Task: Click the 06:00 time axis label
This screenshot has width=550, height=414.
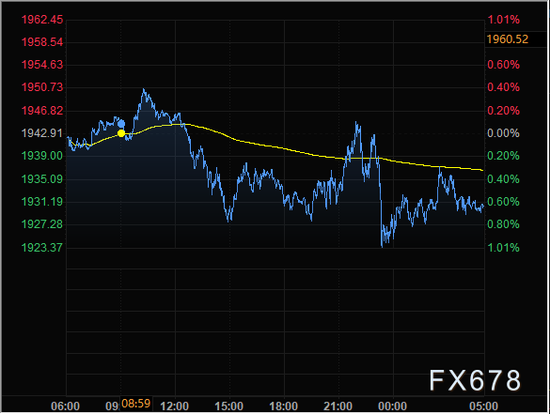Action: [65, 406]
